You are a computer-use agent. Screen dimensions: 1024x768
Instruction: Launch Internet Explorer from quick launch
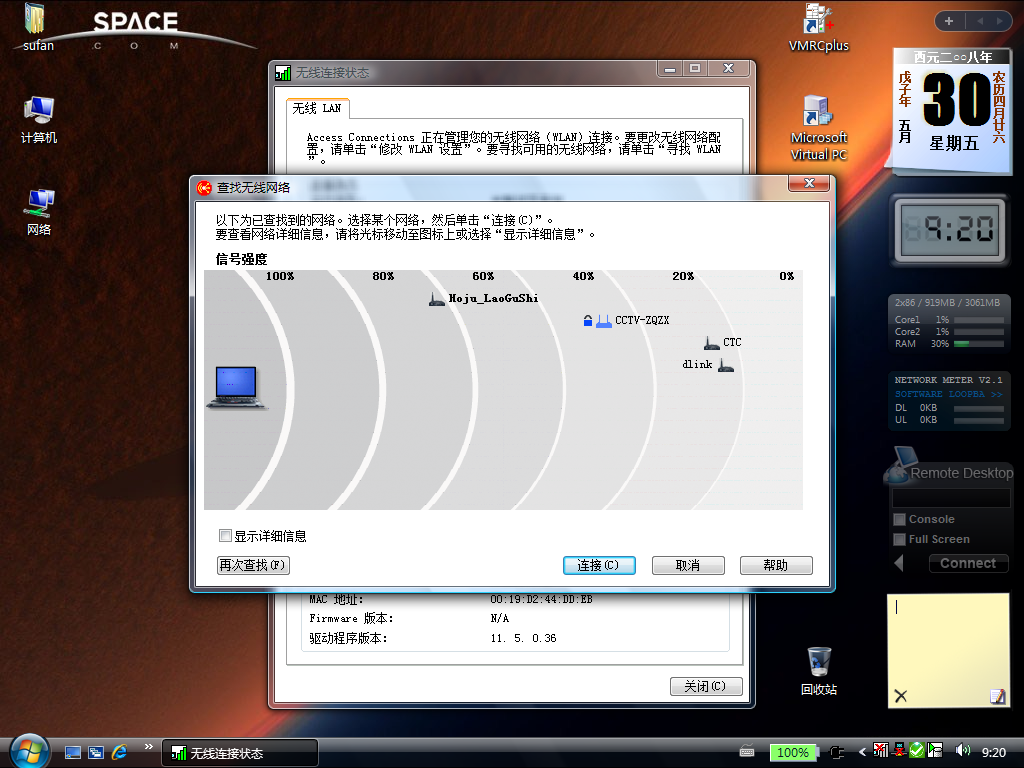point(120,752)
